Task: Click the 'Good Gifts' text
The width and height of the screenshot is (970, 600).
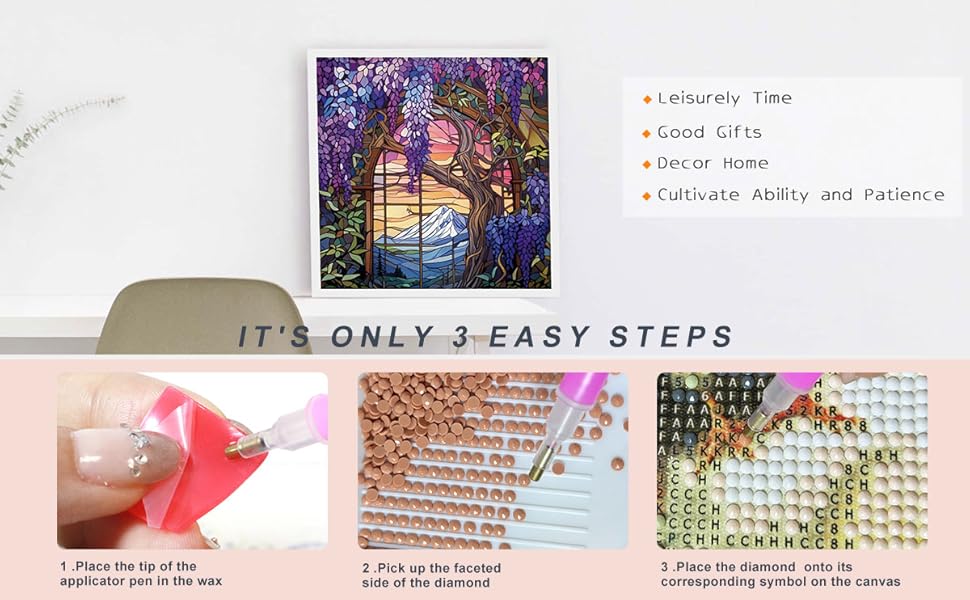Action: 709,132
